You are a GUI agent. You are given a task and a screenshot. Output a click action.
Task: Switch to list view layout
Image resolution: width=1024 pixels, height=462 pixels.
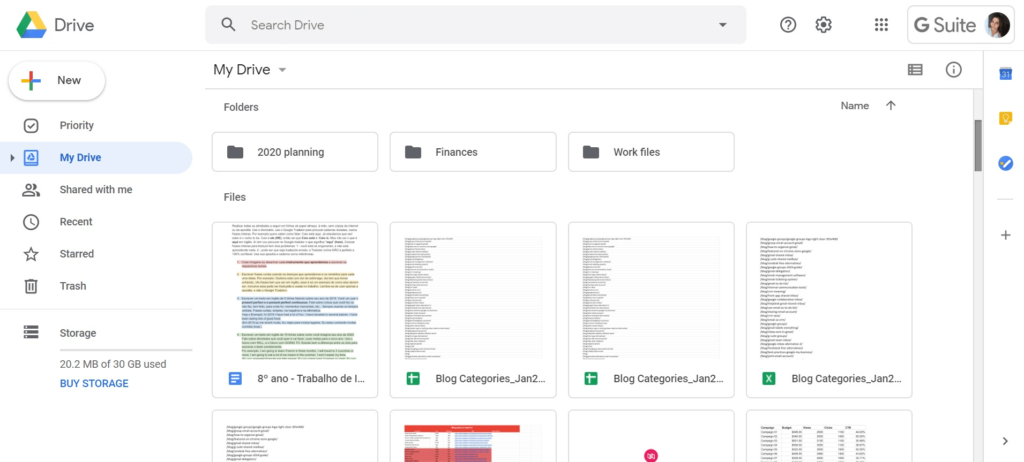point(915,70)
